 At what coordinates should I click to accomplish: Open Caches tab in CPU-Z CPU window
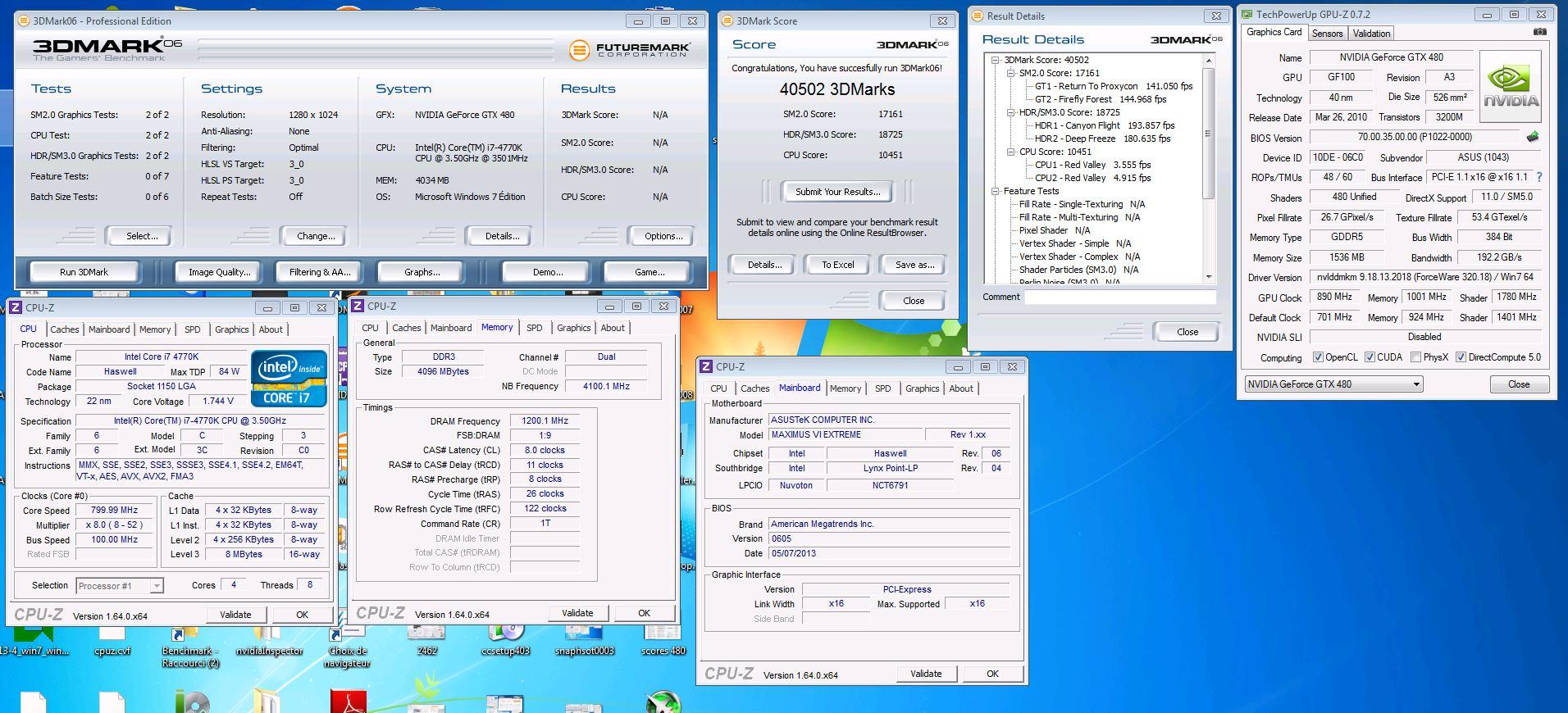[x=64, y=329]
